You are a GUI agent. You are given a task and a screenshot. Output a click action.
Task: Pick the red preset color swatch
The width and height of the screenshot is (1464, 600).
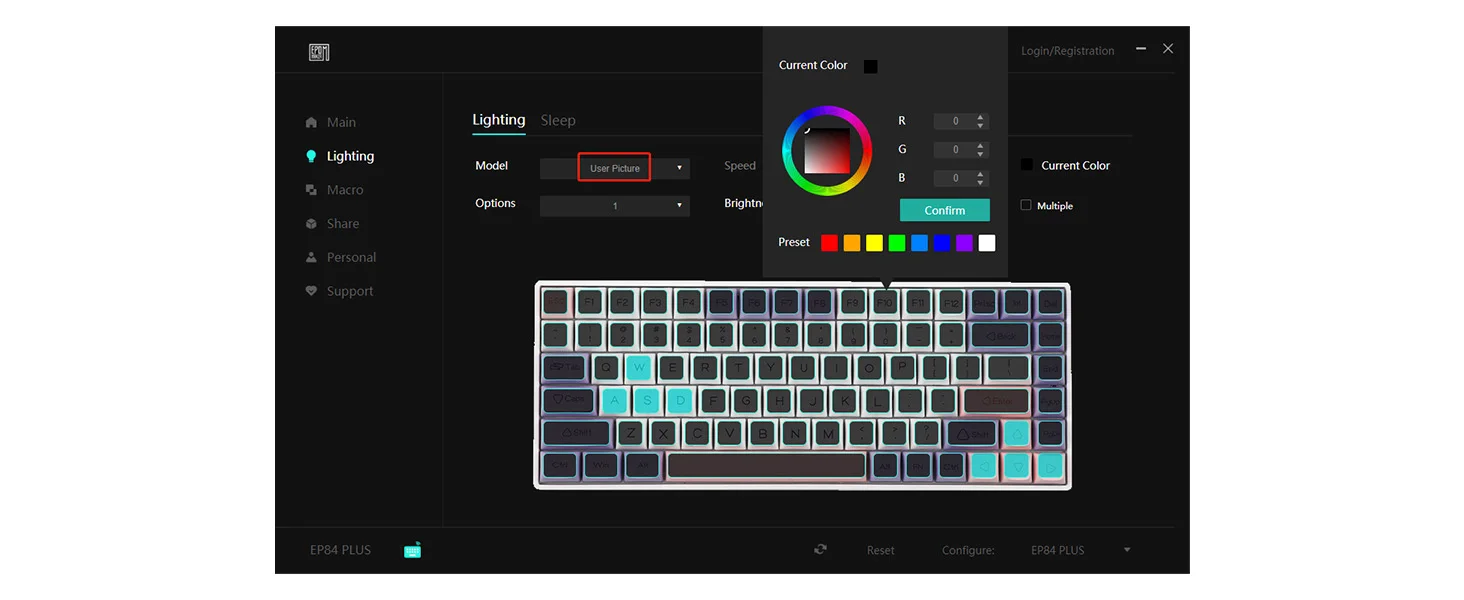click(x=829, y=243)
